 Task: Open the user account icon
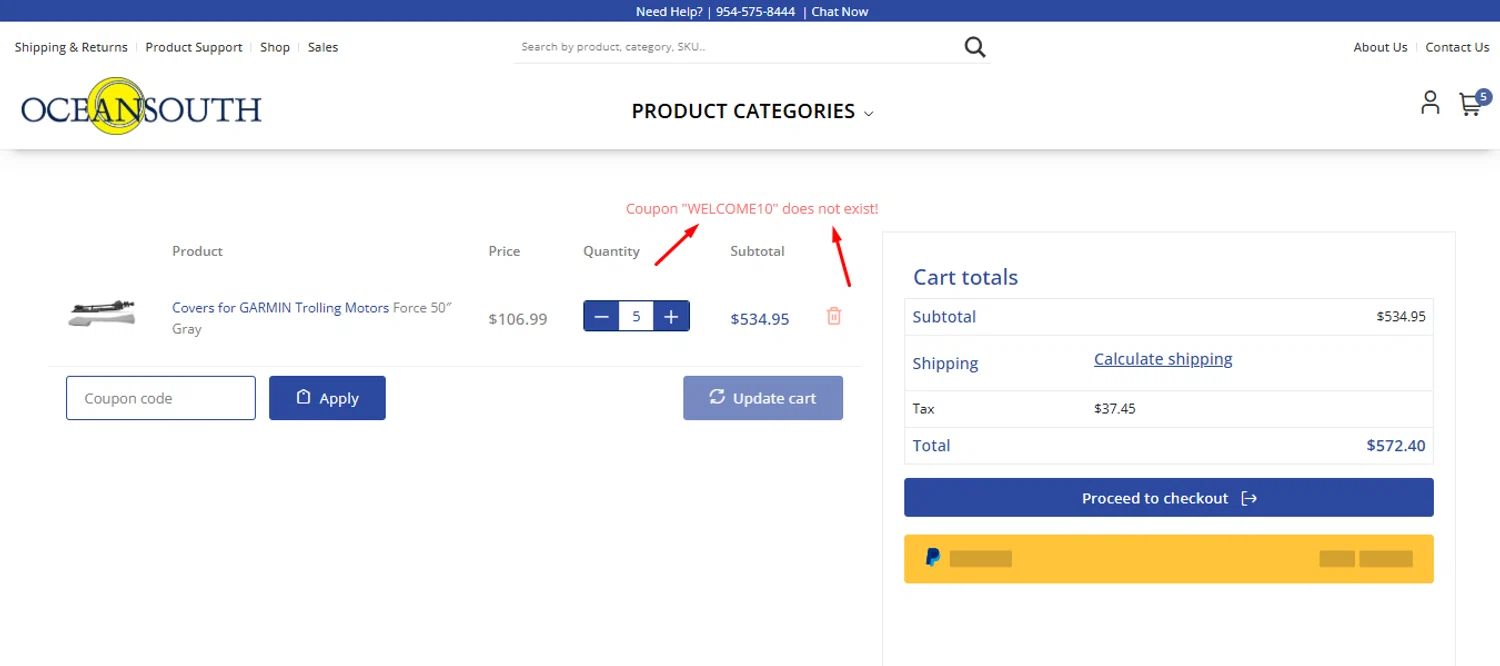(1430, 102)
